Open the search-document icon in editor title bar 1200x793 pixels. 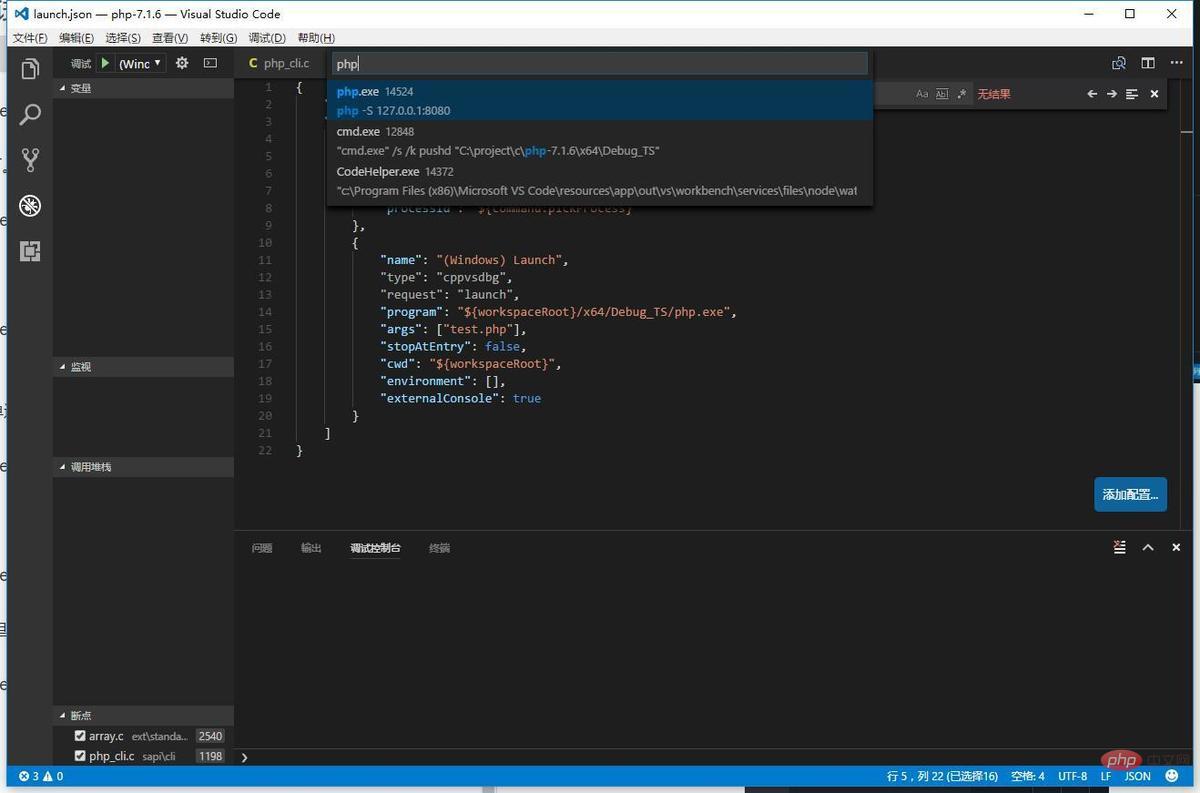click(1119, 63)
